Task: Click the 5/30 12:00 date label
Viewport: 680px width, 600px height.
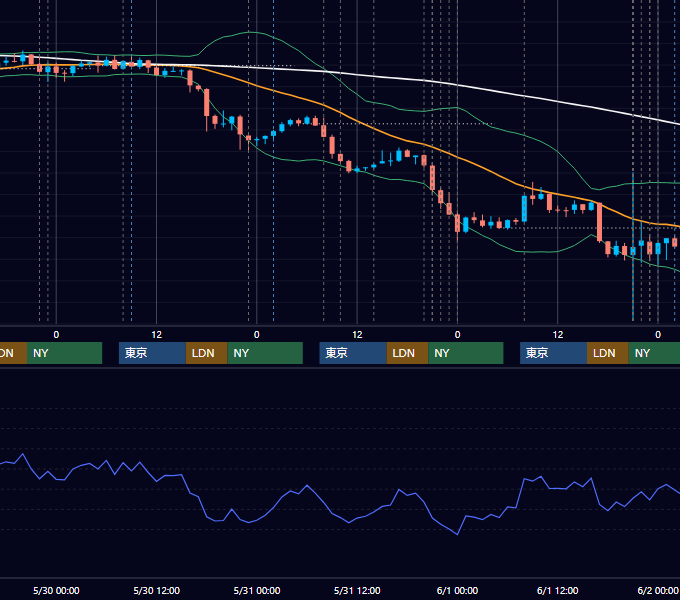Action: click(x=156, y=590)
